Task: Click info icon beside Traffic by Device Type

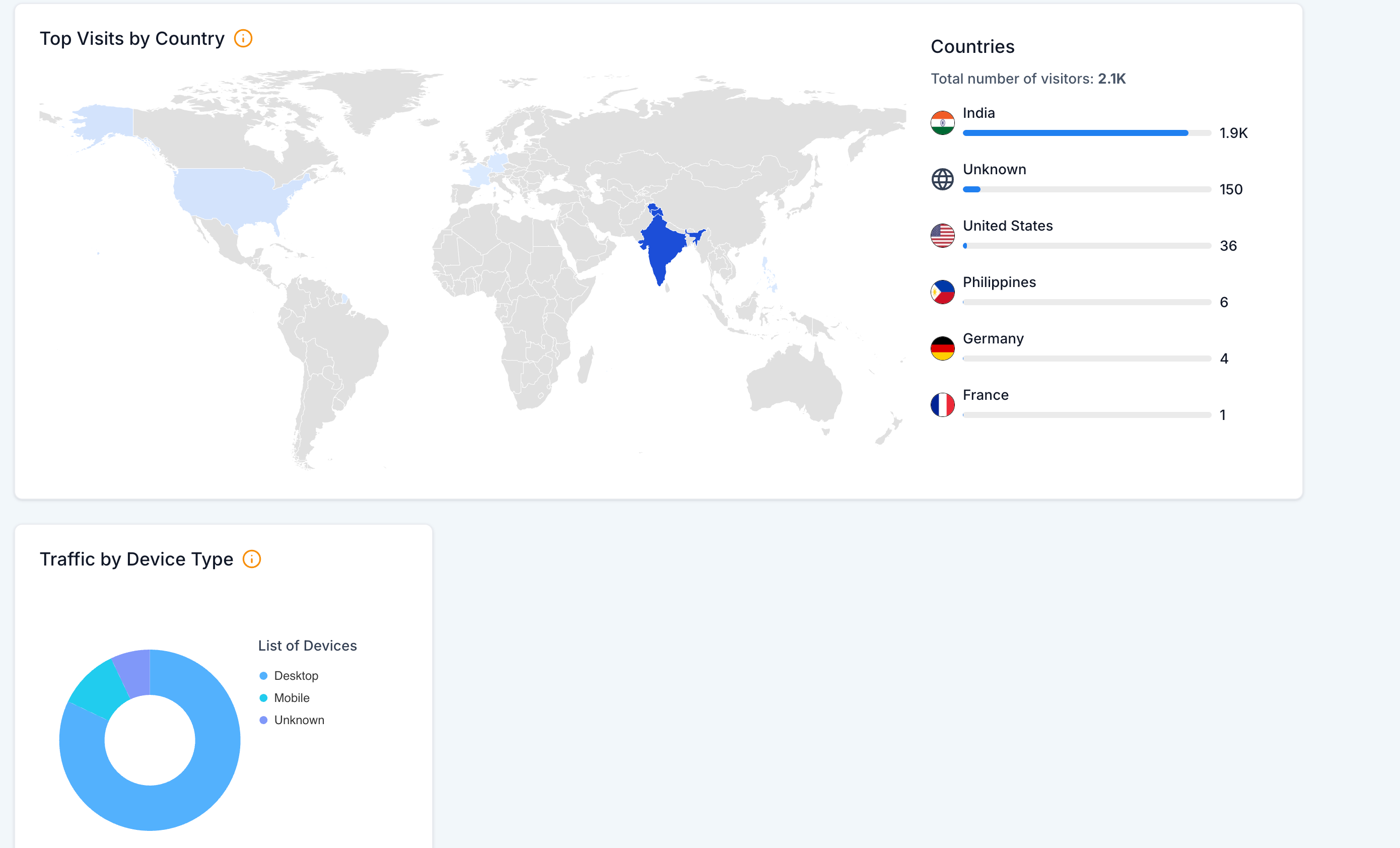Action: 252,559
